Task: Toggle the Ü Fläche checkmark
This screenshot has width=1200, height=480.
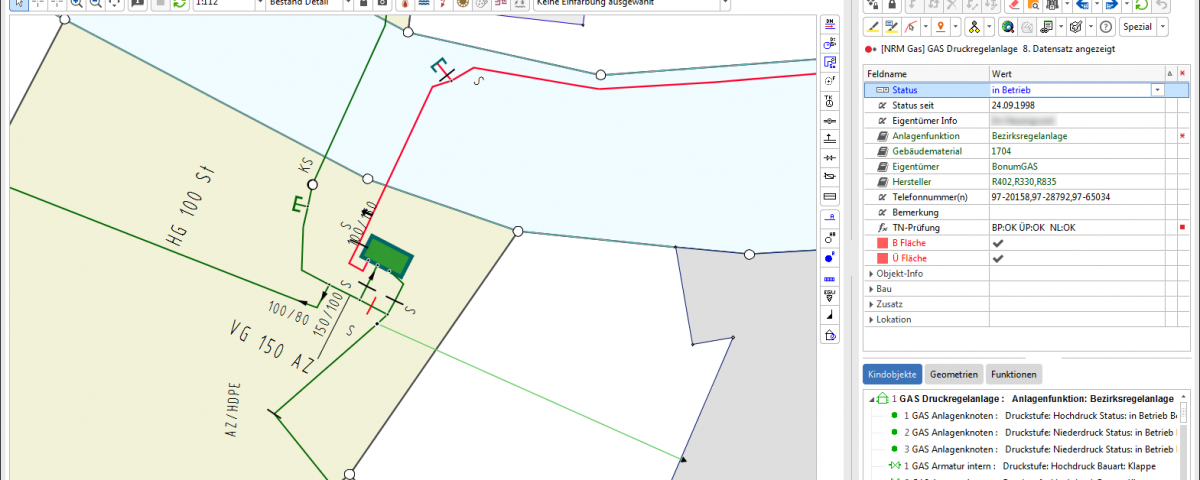Action: point(997,258)
